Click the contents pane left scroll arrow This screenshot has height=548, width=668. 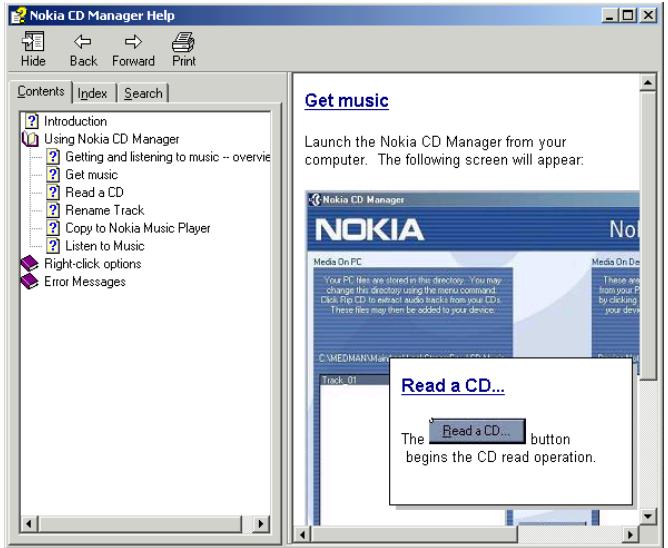coord(29,523)
